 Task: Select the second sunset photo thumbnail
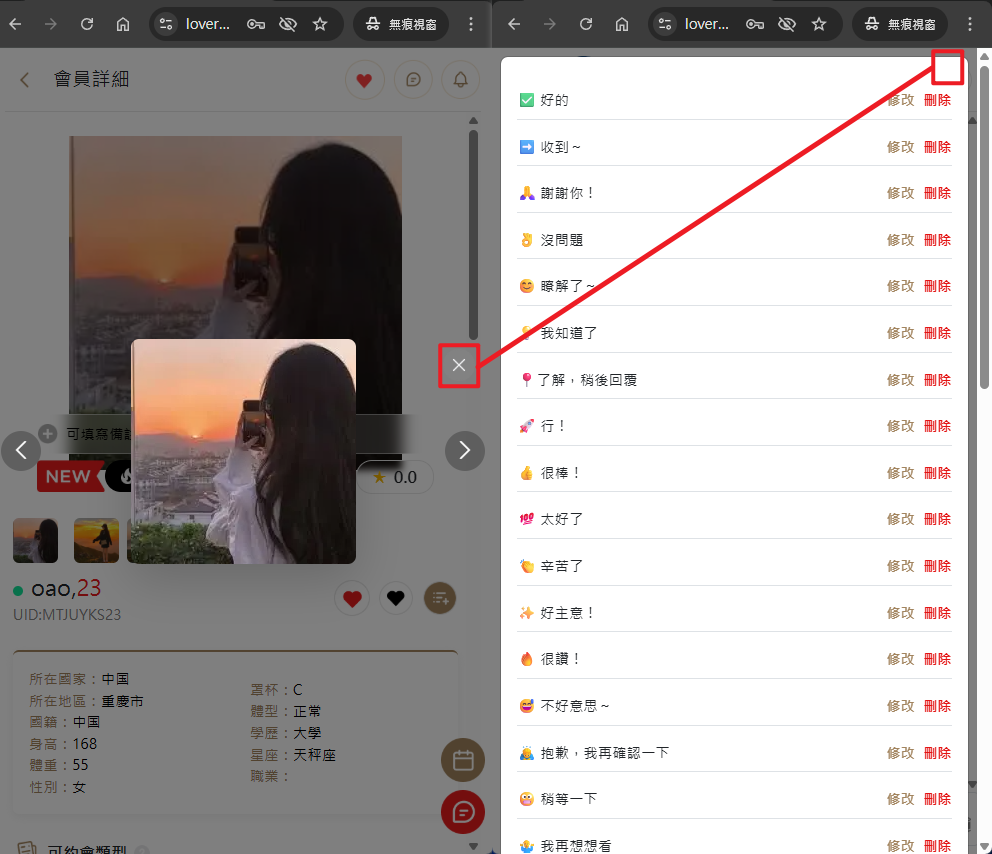coord(96,540)
